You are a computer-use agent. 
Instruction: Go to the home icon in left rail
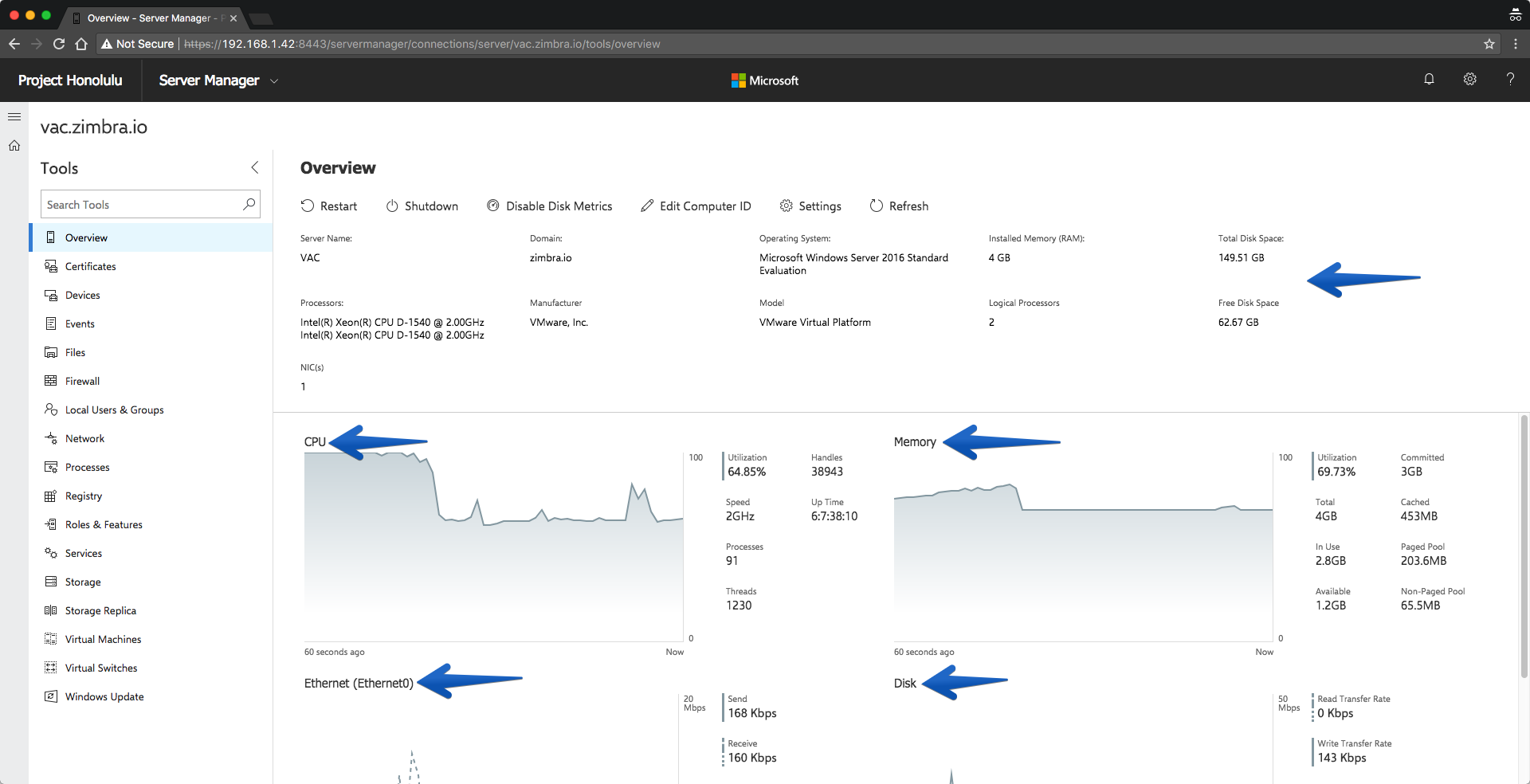pyautogui.click(x=14, y=146)
